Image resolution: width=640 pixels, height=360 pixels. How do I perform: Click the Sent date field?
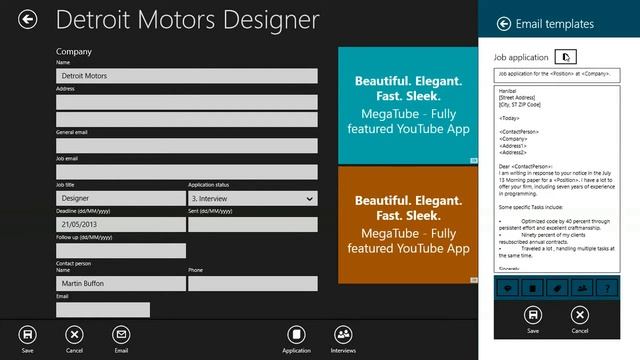[253, 224]
